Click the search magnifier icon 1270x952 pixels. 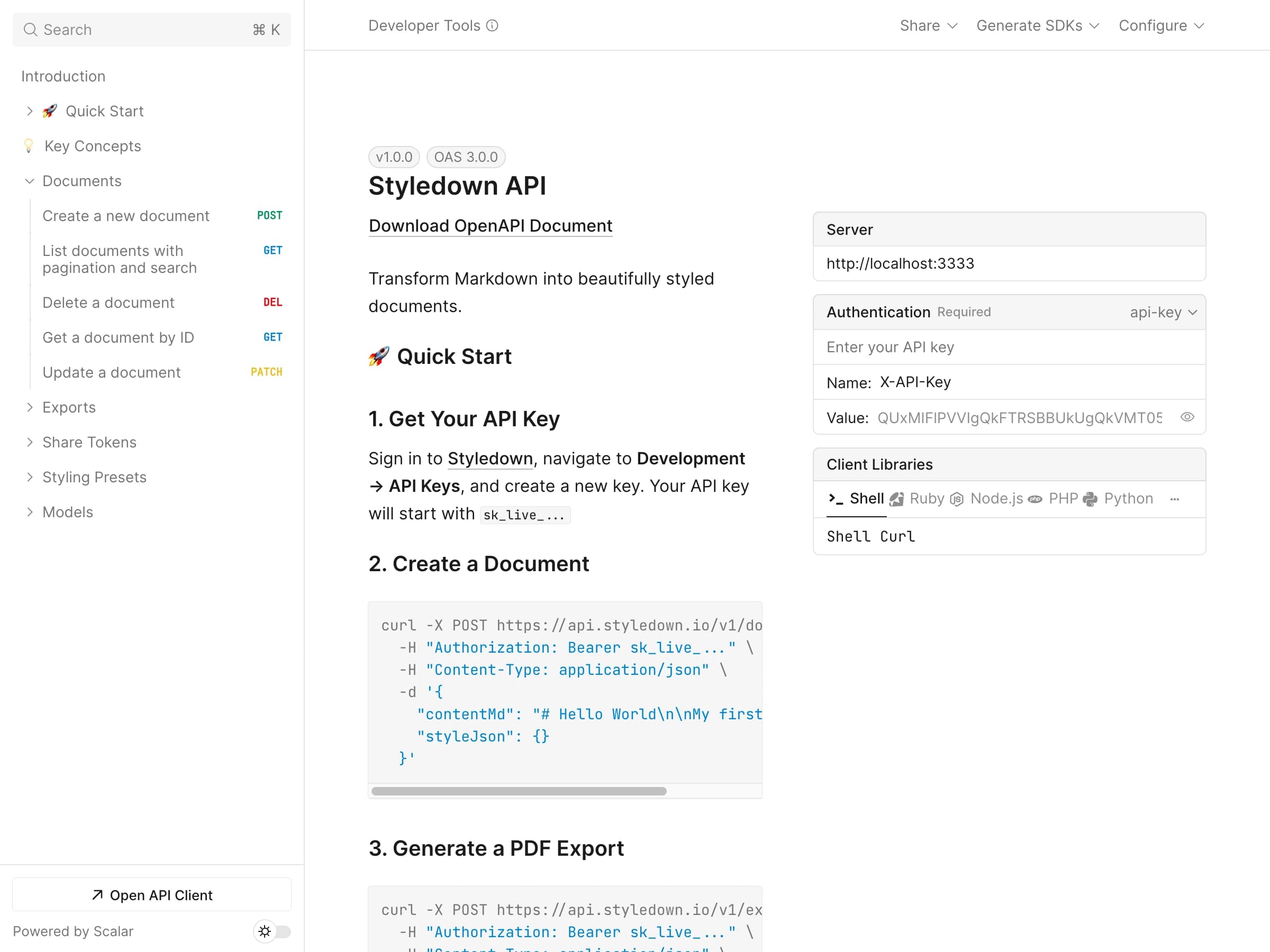tap(32, 29)
